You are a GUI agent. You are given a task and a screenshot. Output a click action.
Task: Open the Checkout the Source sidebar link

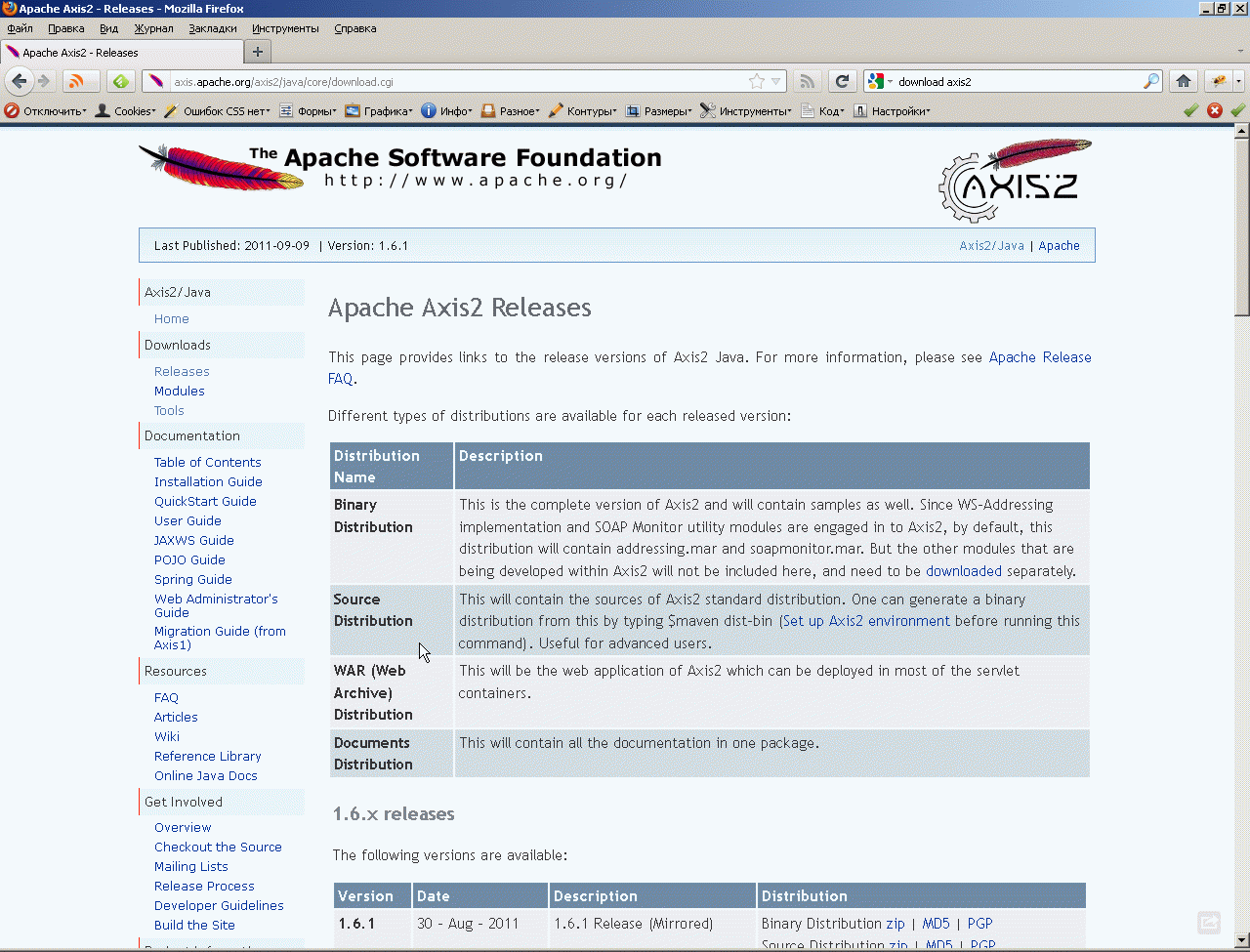coord(218,848)
